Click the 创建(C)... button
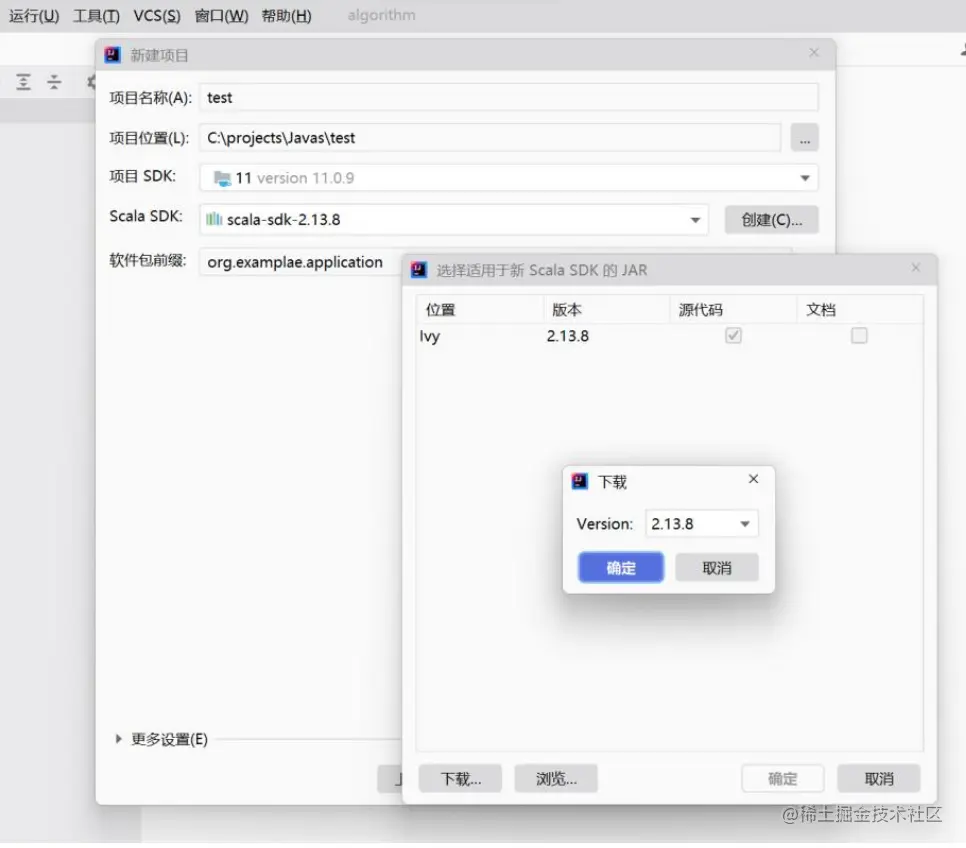This screenshot has height=848, width=966. pyautogui.click(x=771, y=220)
